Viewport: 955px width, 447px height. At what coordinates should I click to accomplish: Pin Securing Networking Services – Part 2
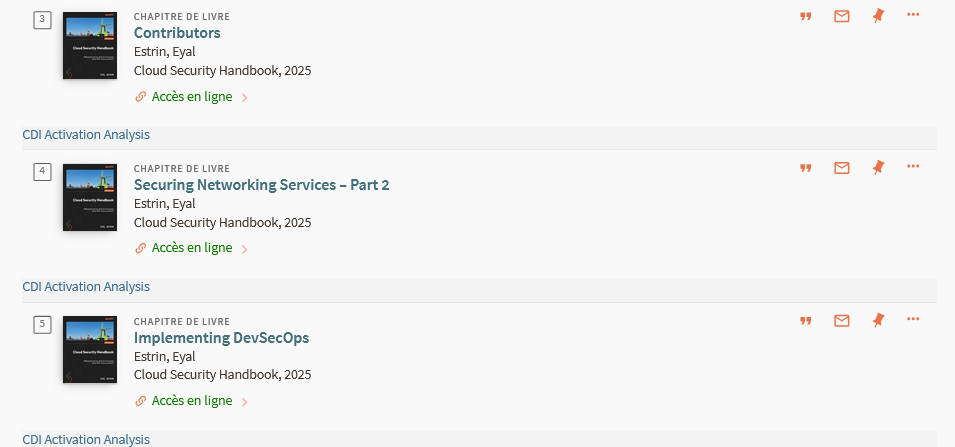tap(878, 167)
